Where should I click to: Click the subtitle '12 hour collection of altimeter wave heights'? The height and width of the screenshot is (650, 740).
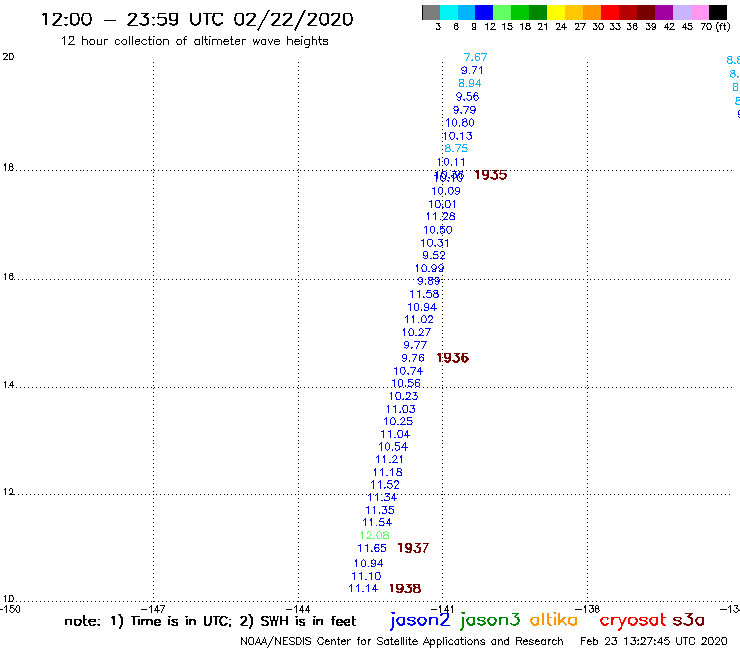tap(194, 41)
